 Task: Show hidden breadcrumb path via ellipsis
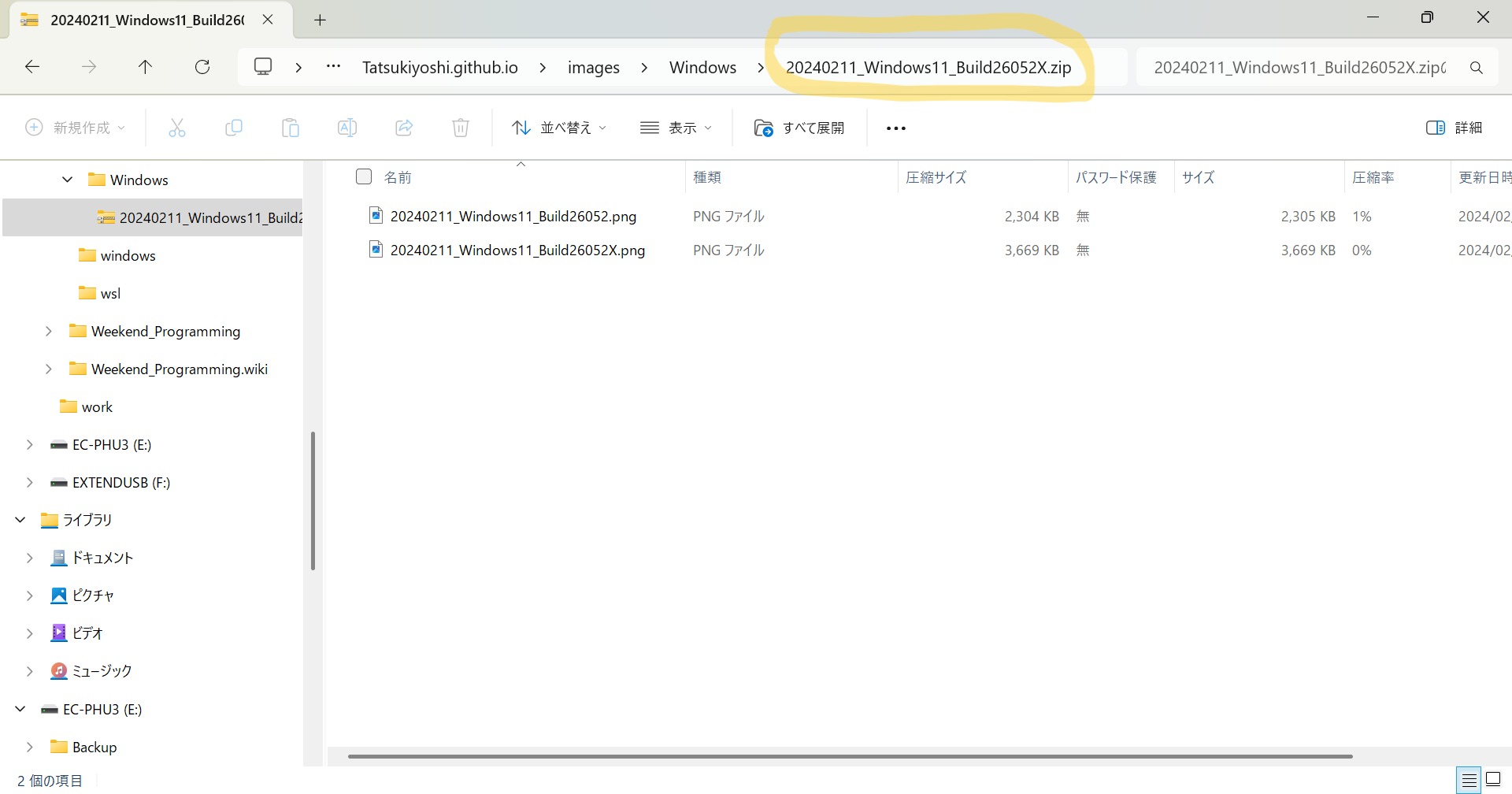[x=333, y=67]
